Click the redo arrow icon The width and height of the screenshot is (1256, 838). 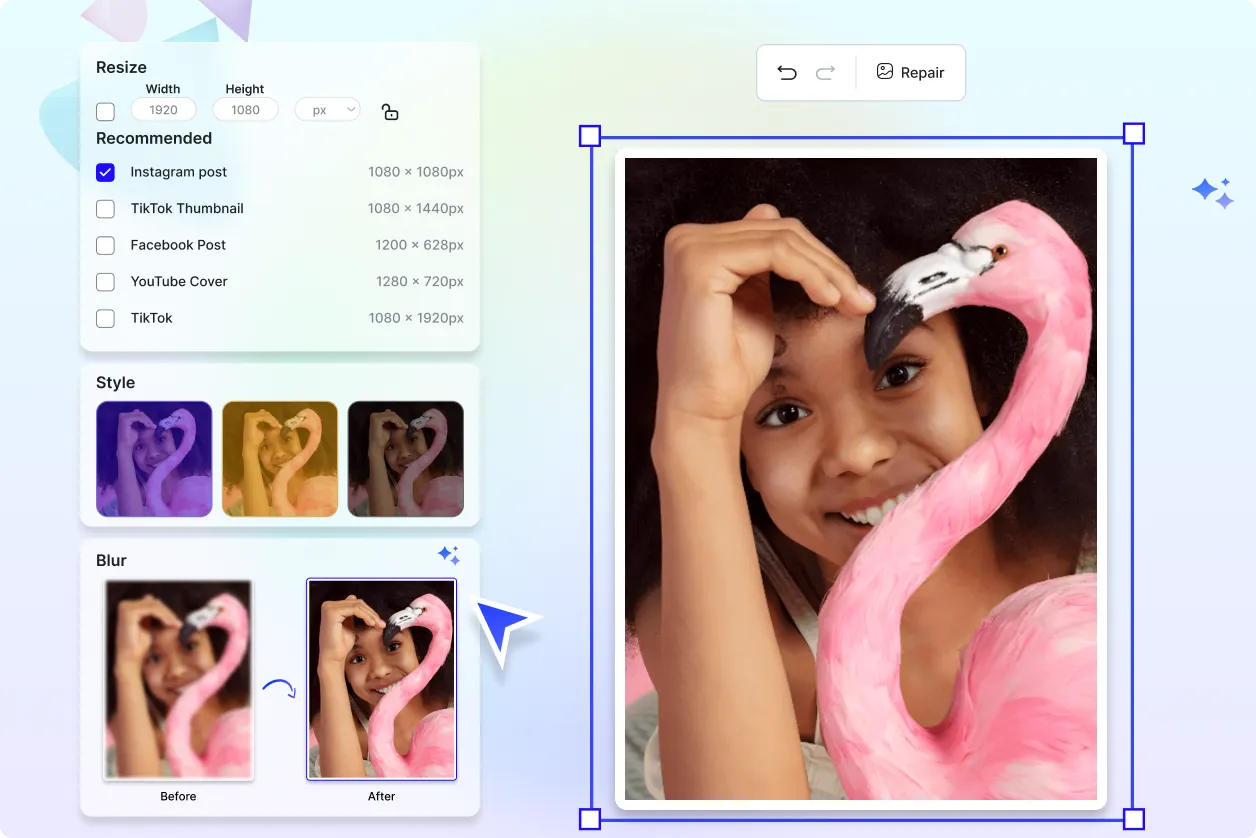pos(825,73)
